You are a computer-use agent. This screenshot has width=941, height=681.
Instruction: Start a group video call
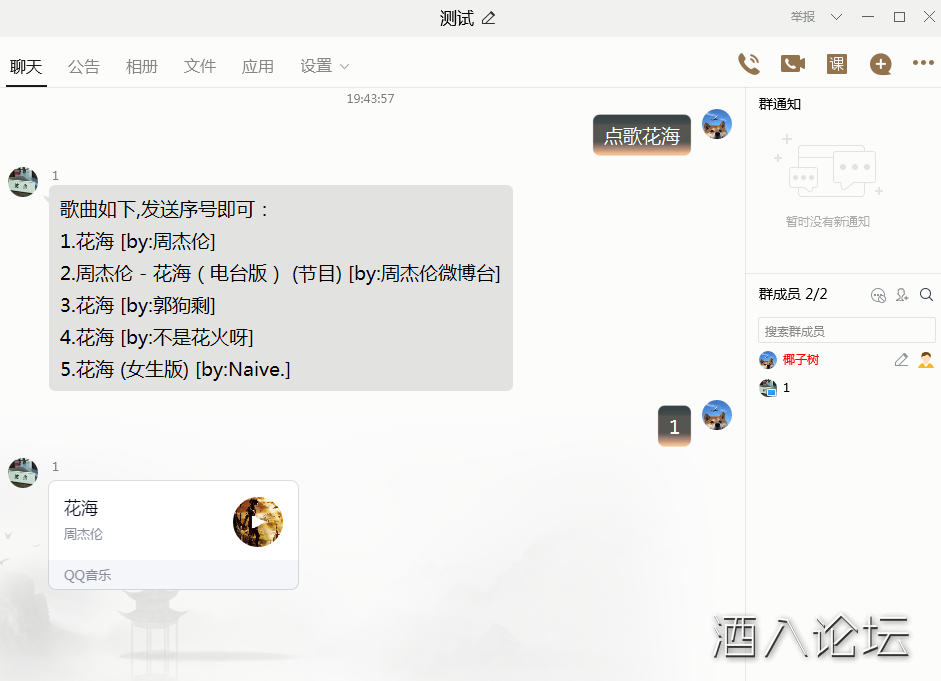(x=793, y=64)
